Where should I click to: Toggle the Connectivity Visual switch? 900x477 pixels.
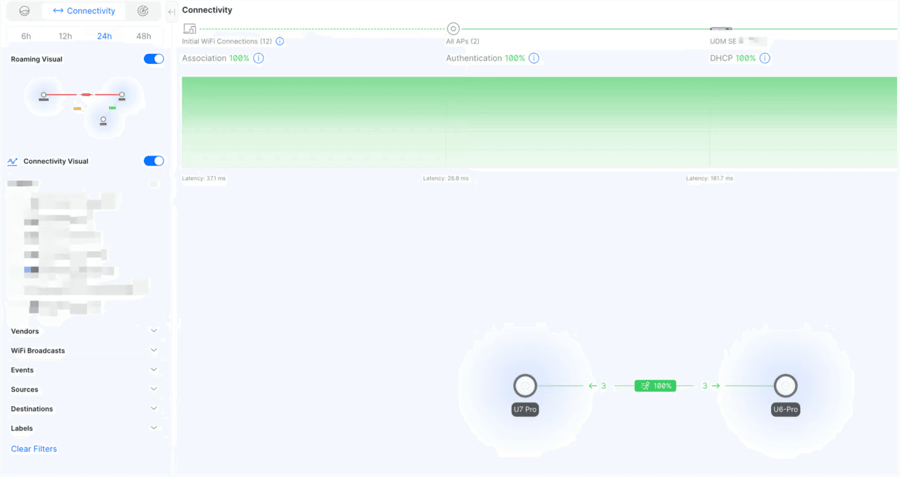coord(154,161)
